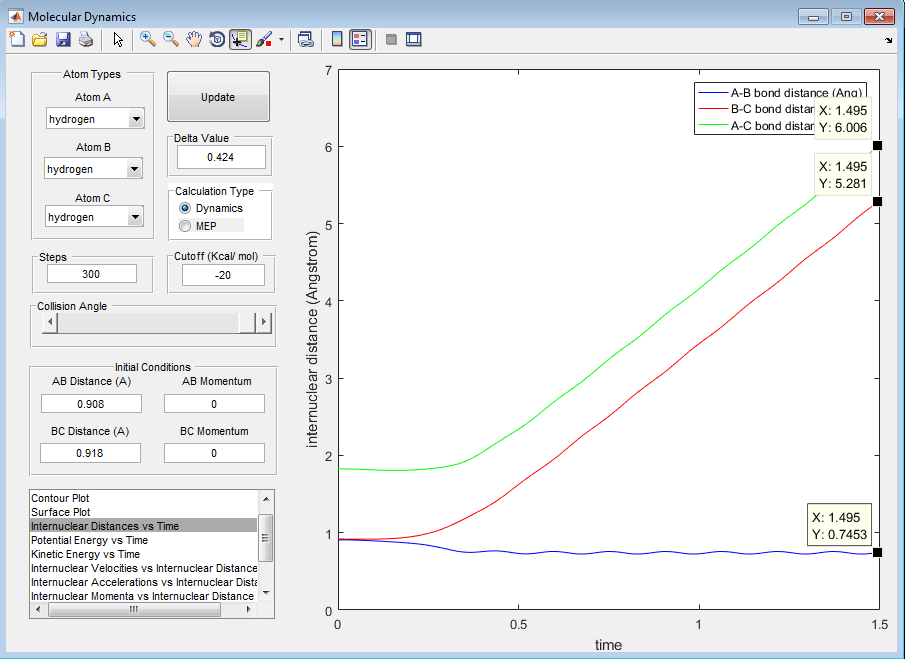
Task: Activate the Pan hand tool
Action: [x=194, y=39]
